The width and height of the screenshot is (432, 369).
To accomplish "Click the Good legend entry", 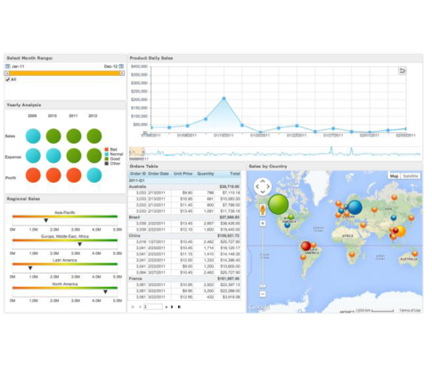I will pyautogui.click(x=112, y=159).
